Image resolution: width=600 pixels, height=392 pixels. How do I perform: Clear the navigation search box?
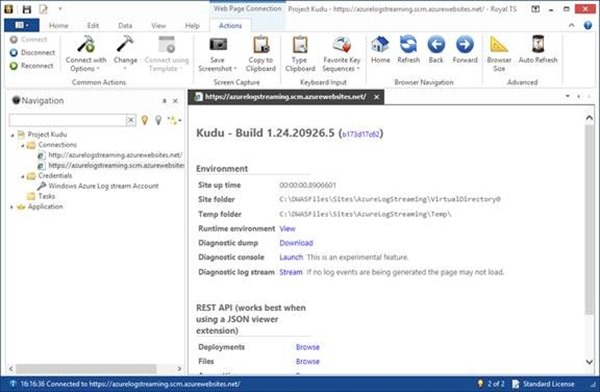pos(130,120)
